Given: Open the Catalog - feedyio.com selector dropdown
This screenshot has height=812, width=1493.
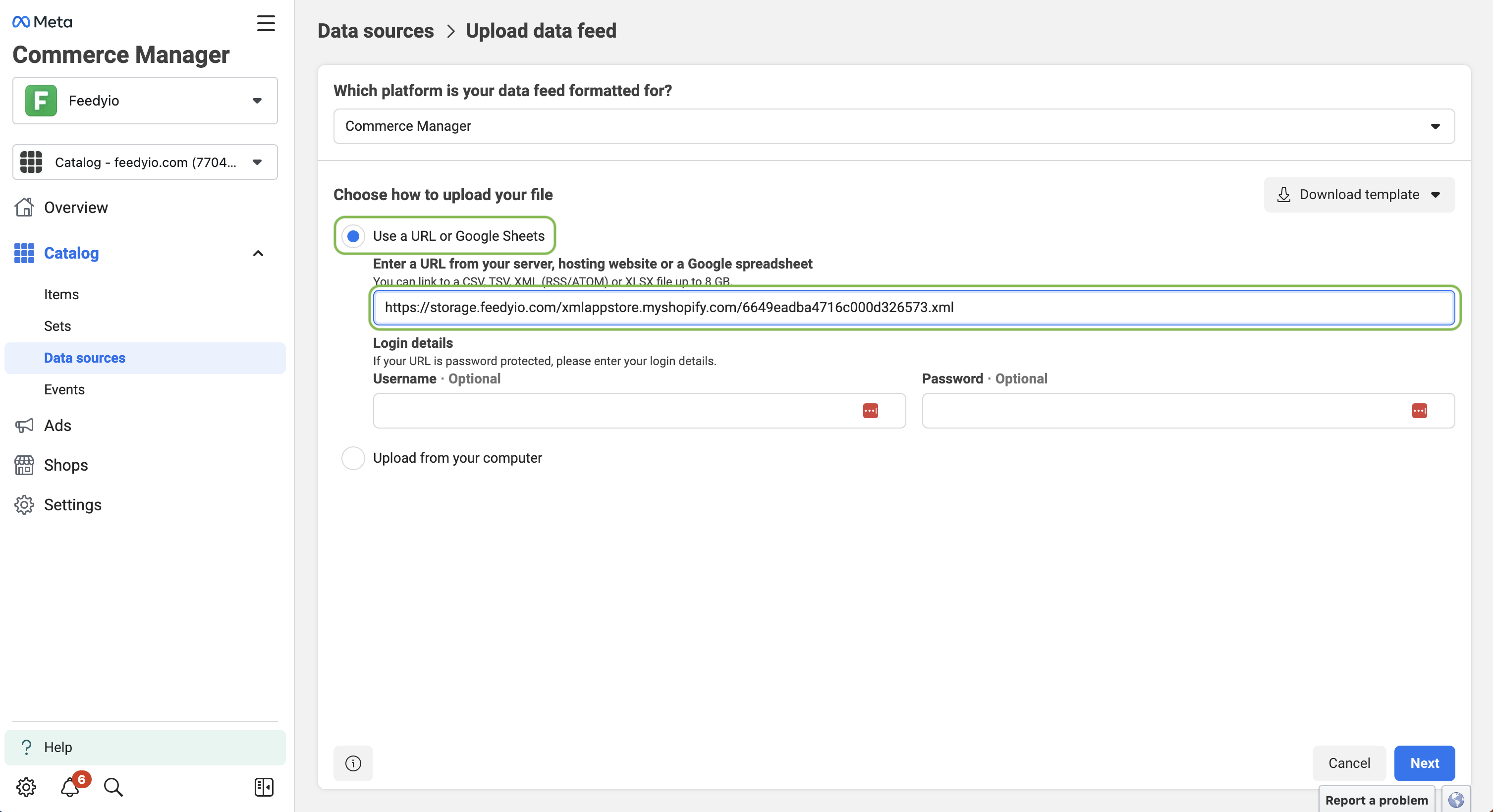Looking at the screenshot, I should [145, 162].
